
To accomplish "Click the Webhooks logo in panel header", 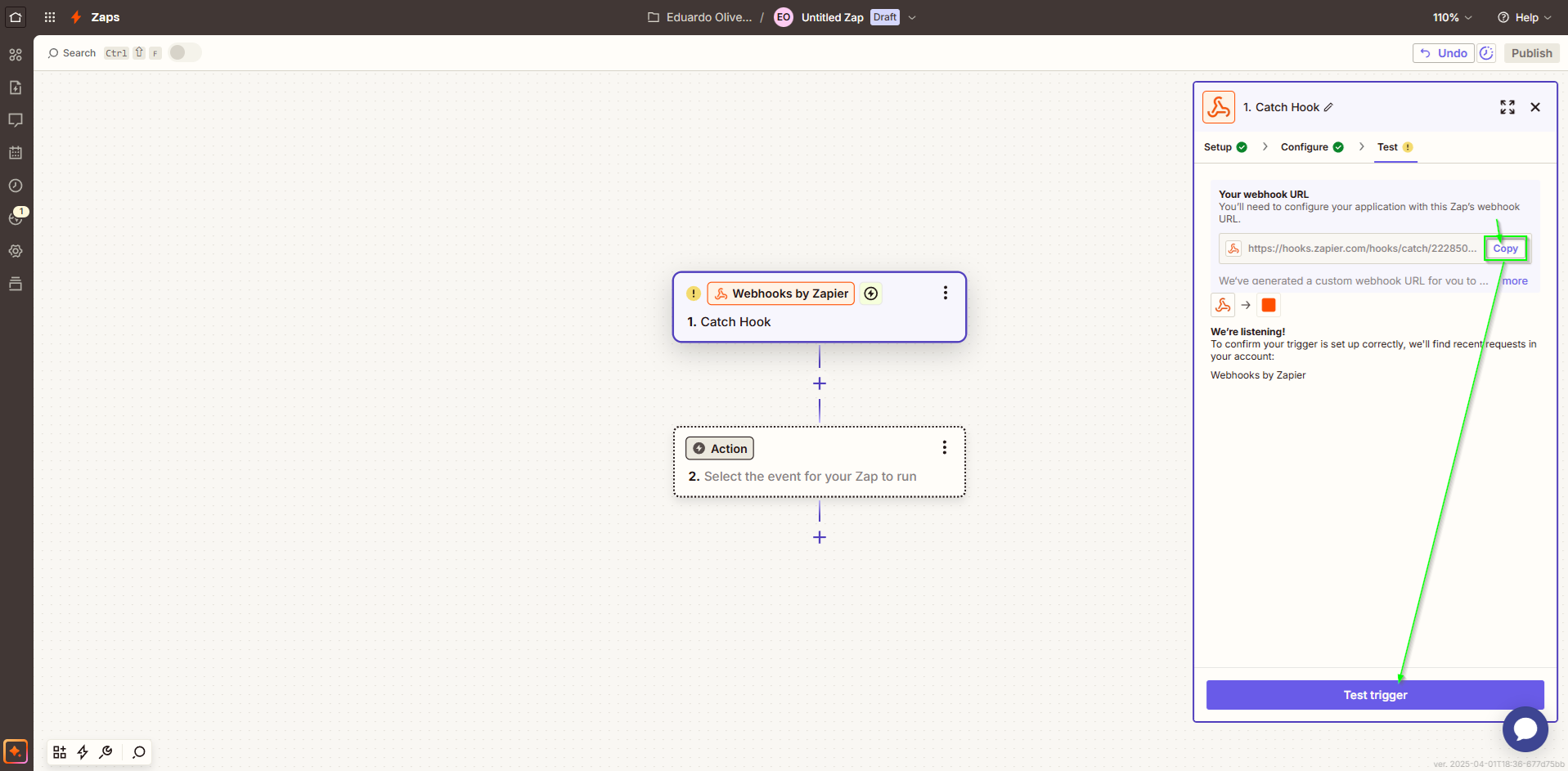I will [1219, 107].
